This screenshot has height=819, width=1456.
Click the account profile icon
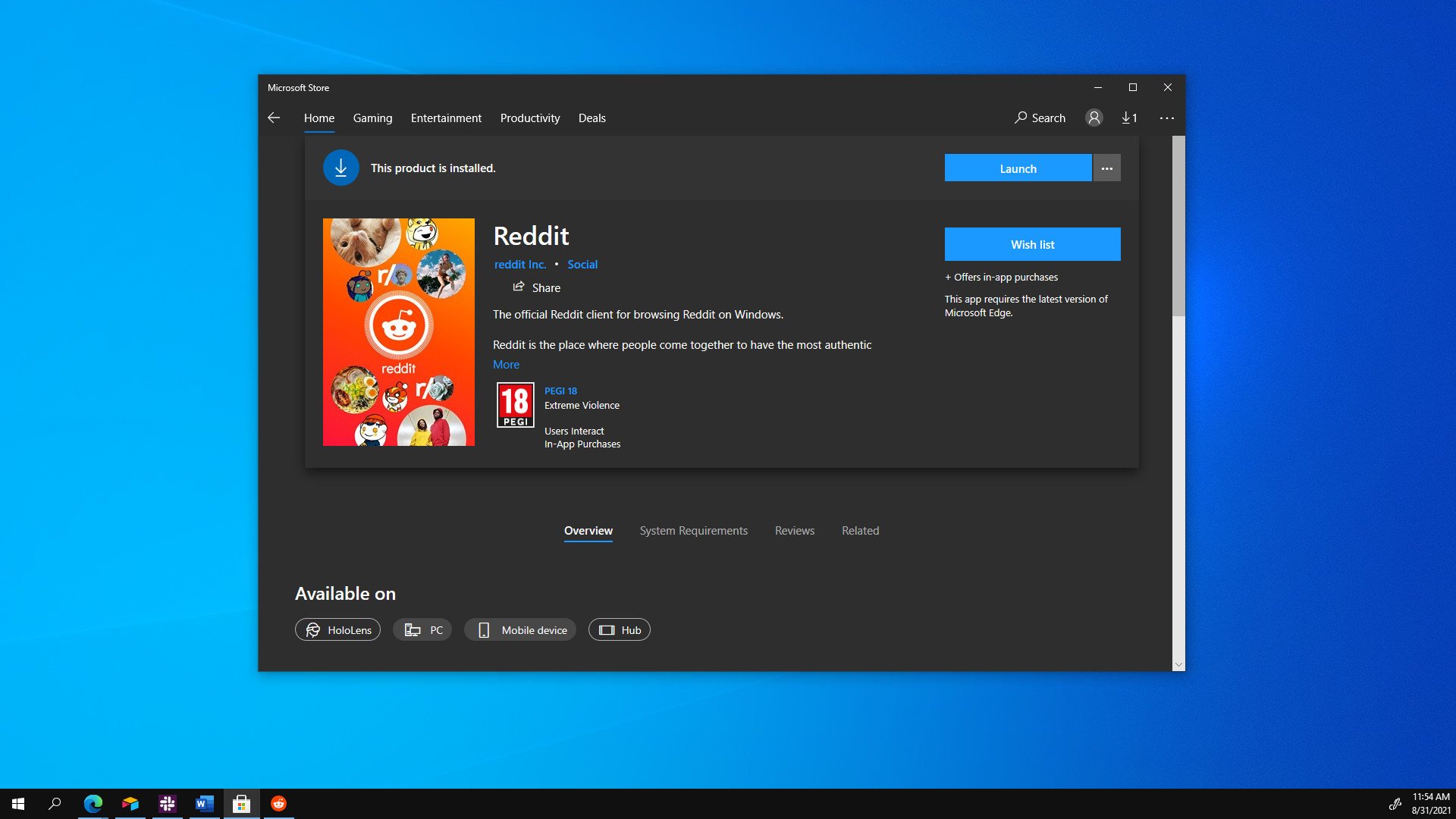[1095, 117]
